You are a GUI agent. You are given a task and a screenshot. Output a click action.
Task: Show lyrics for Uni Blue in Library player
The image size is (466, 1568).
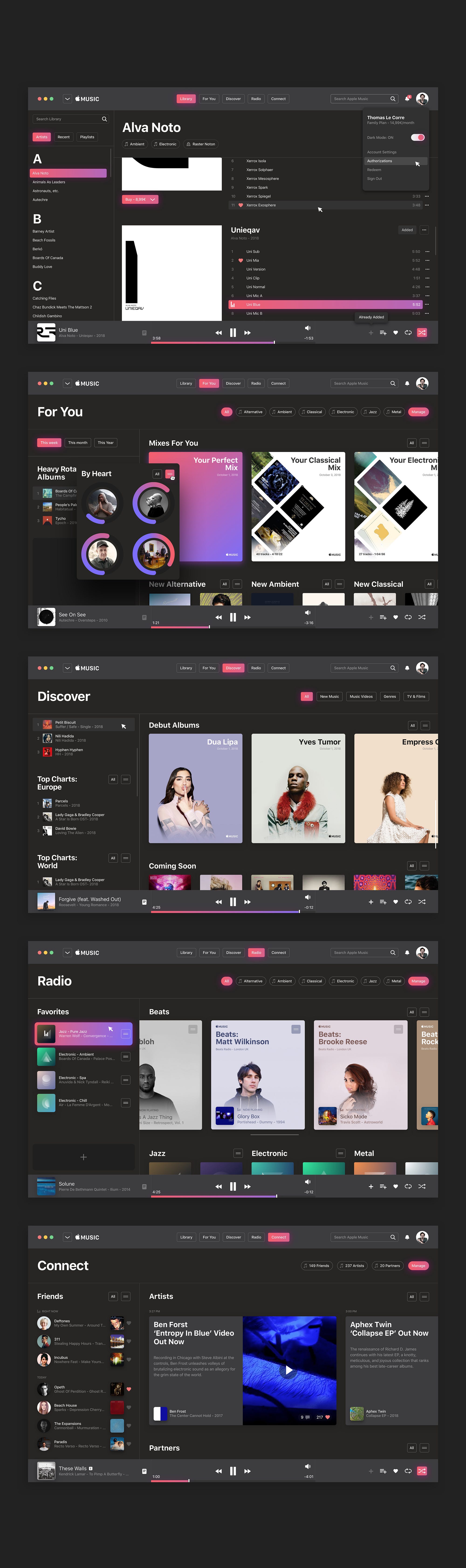click(x=144, y=333)
